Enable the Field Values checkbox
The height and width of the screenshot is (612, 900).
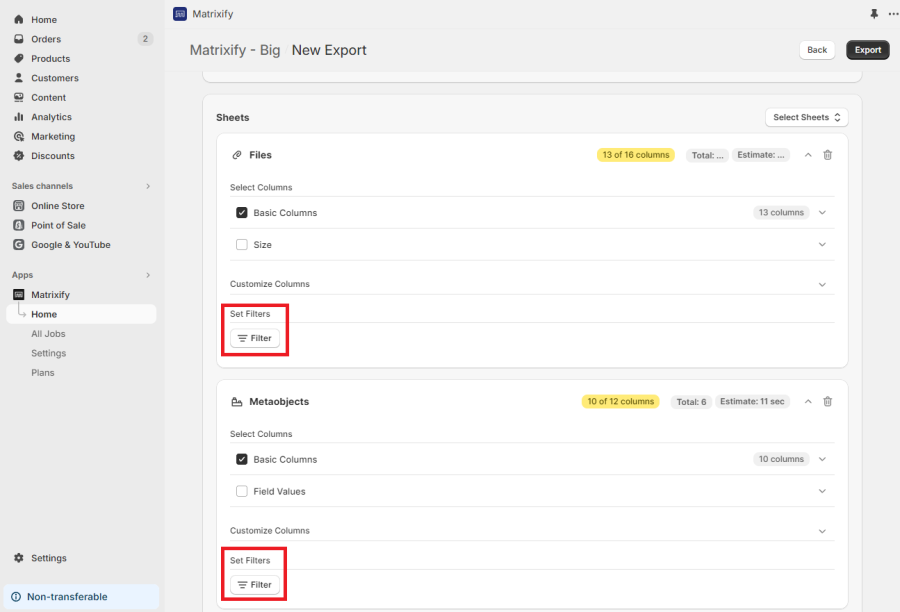(241, 491)
